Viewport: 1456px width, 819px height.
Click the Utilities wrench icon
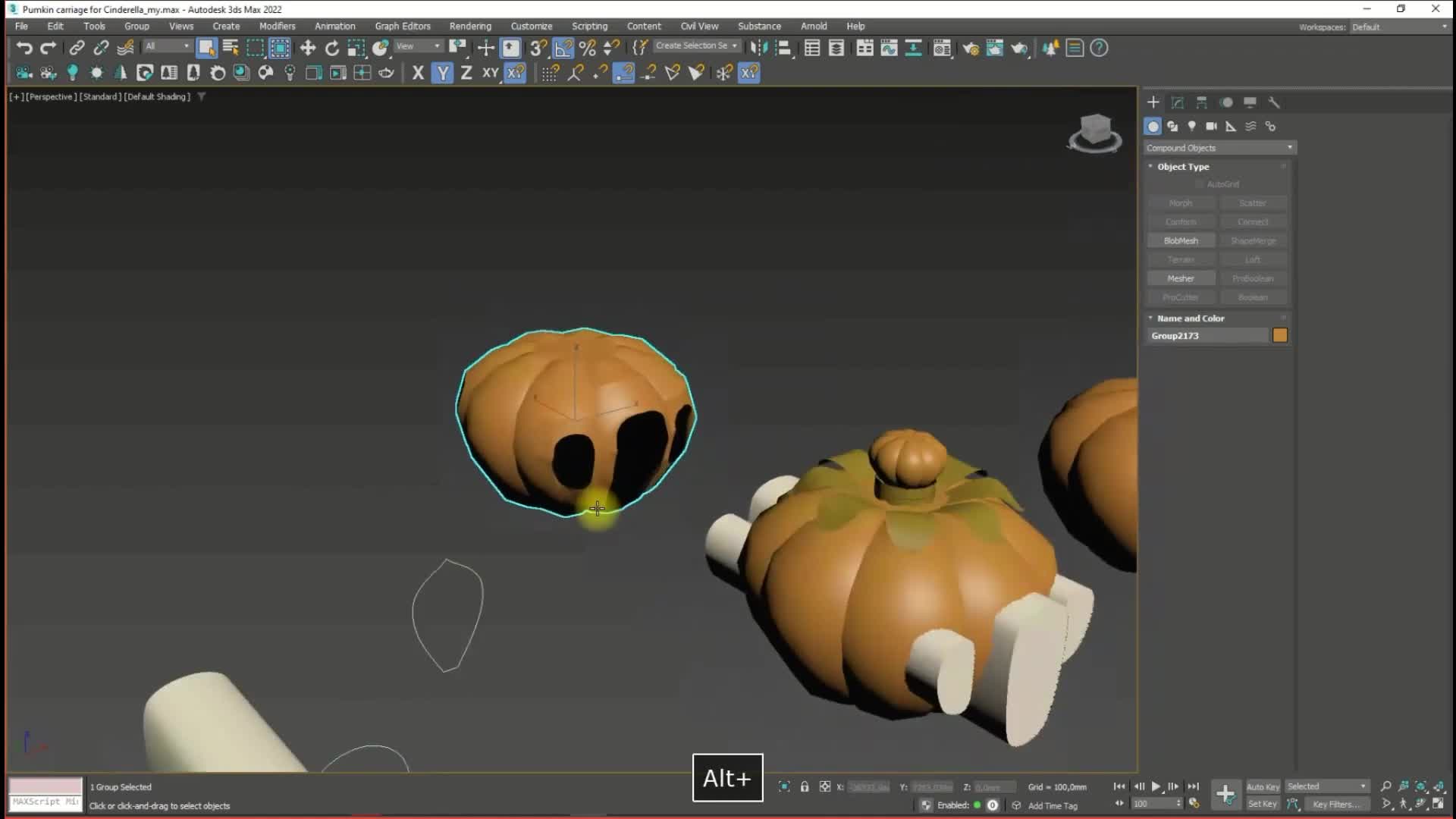1274,102
